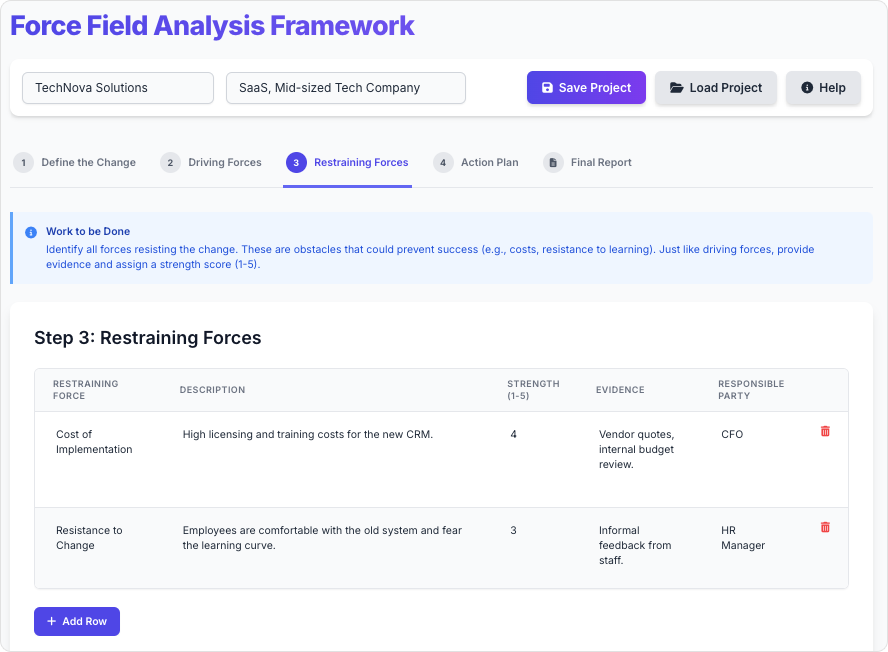Screen dimensions: 888x652
Task: Add a new row to the table
Action: pos(77,621)
